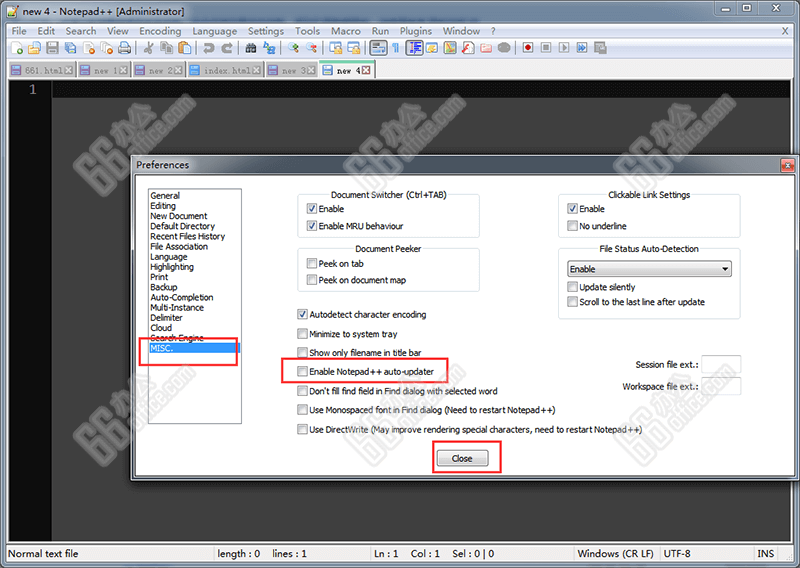The width and height of the screenshot is (800, 568).
Task: Zoom in using the toolbar icon
Action: coord(293,48)
